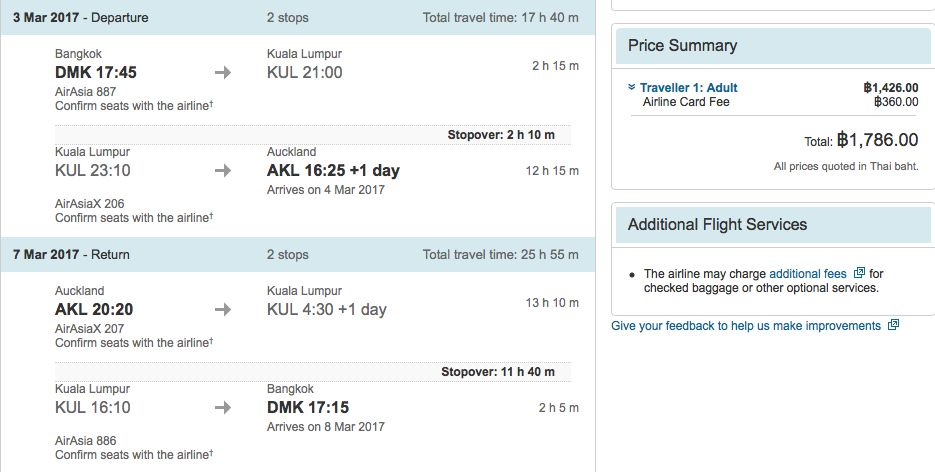The image size is (935, 472).
Task: Click the arrow between KUL 16:10 and DMK 17:15
Action: click(223, 408)
